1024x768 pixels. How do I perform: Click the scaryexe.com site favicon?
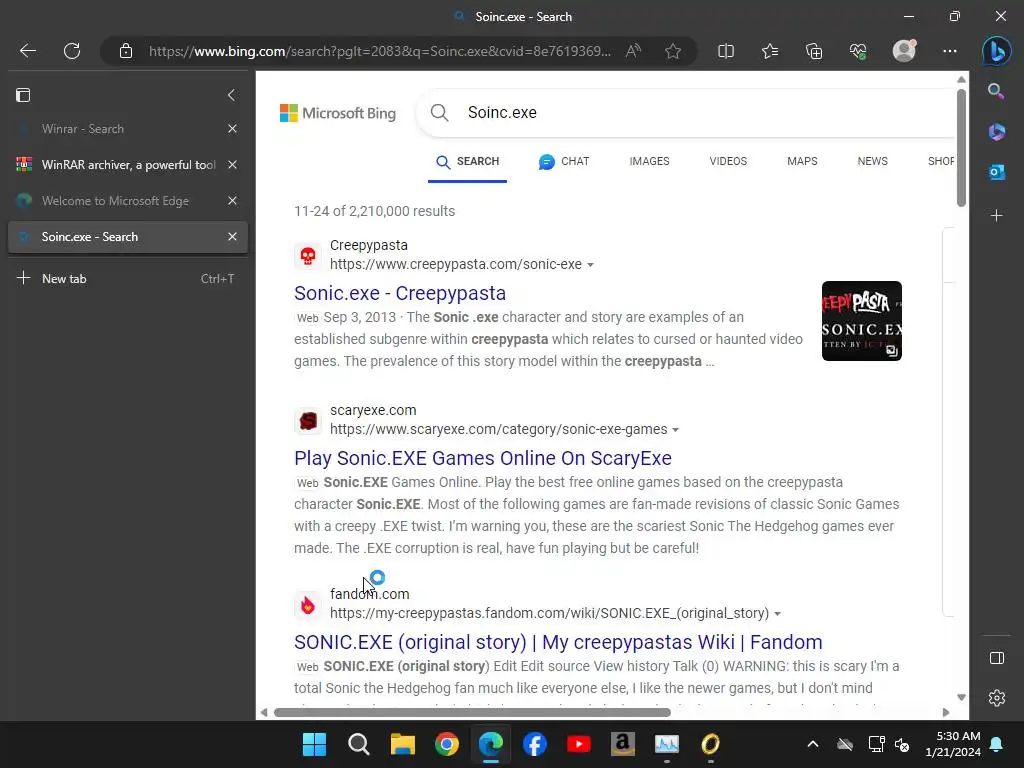tap(308, 421)
